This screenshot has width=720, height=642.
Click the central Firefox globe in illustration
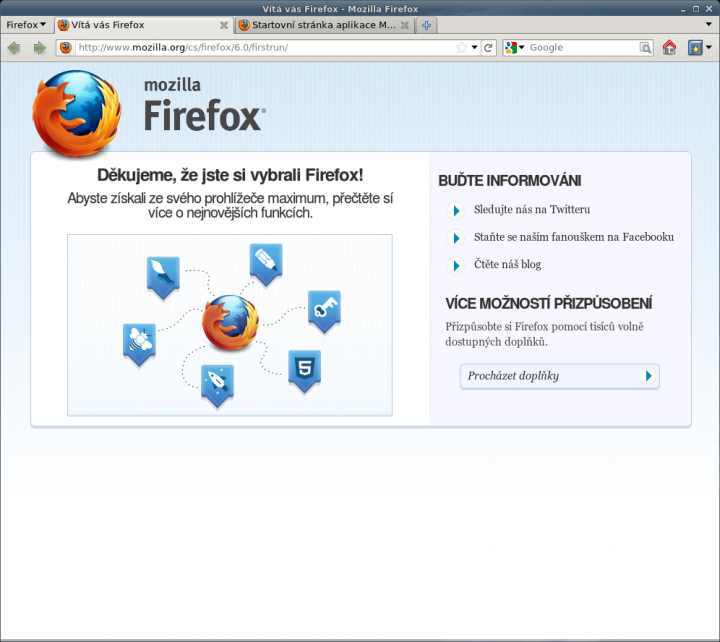[230, 323]
